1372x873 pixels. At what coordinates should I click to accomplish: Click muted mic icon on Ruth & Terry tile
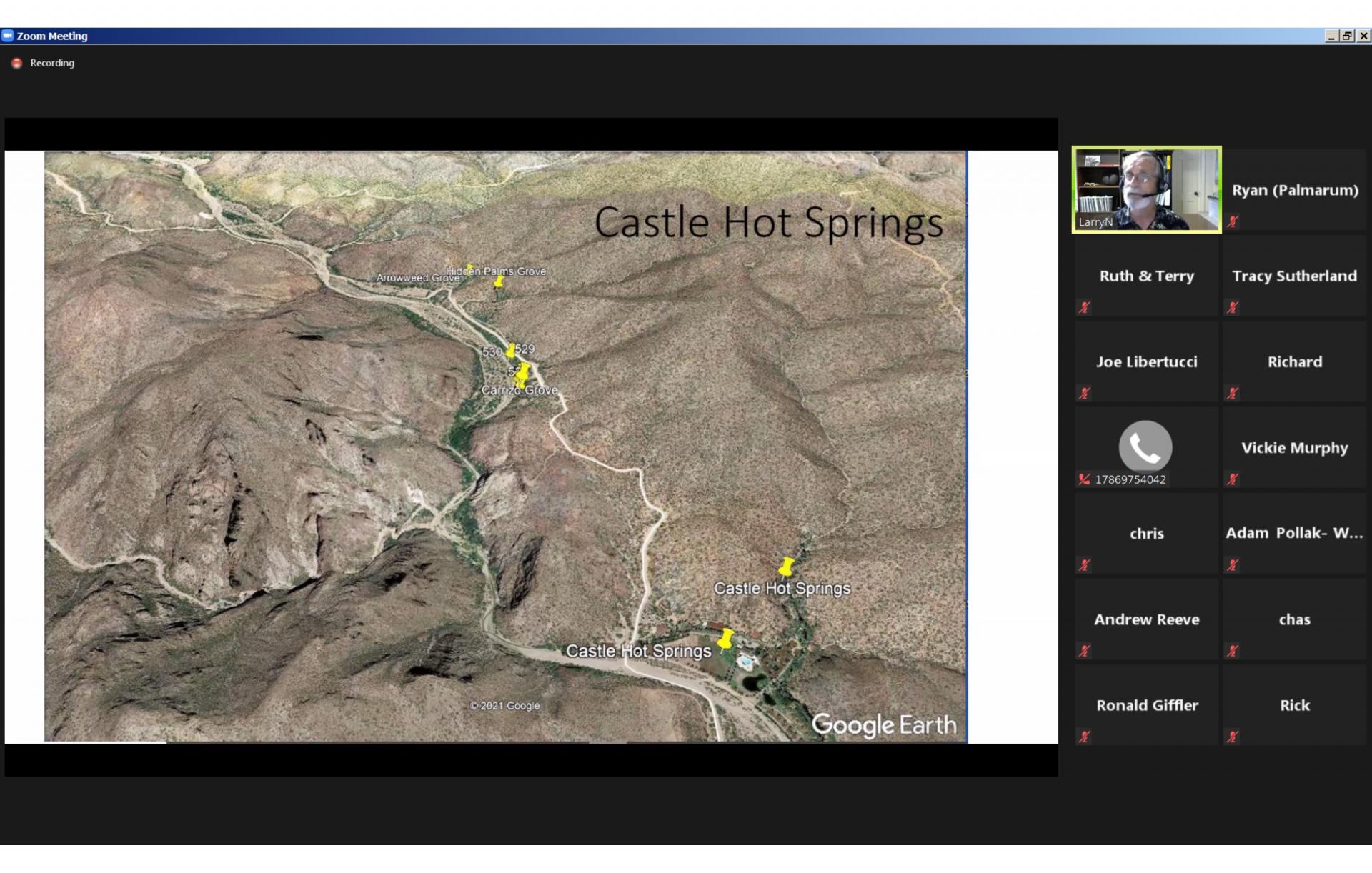[1085, 308]
